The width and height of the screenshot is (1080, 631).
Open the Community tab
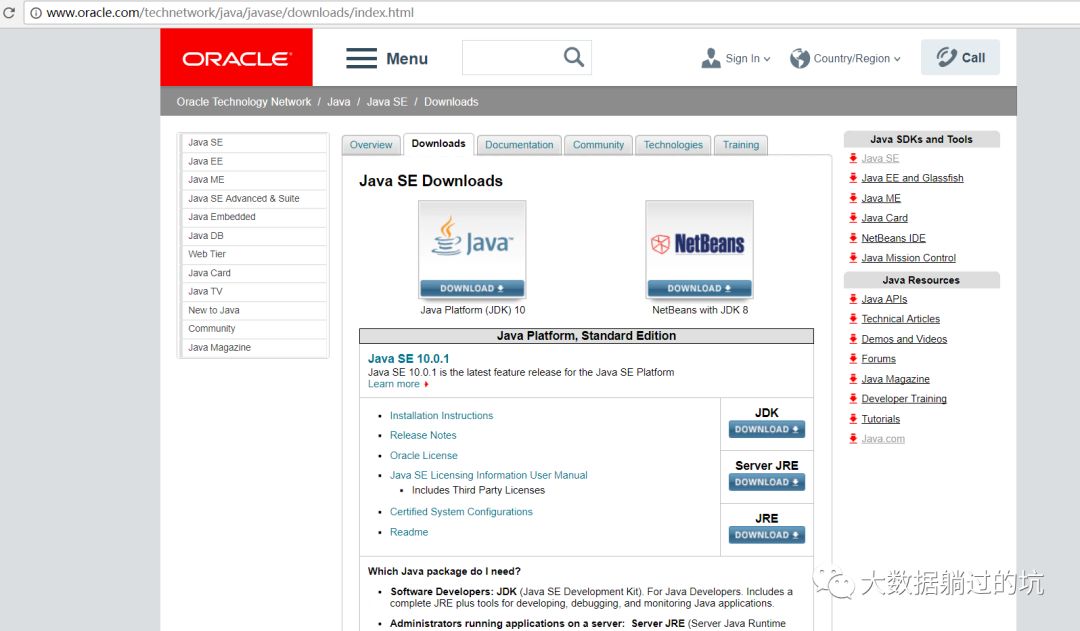599,145
